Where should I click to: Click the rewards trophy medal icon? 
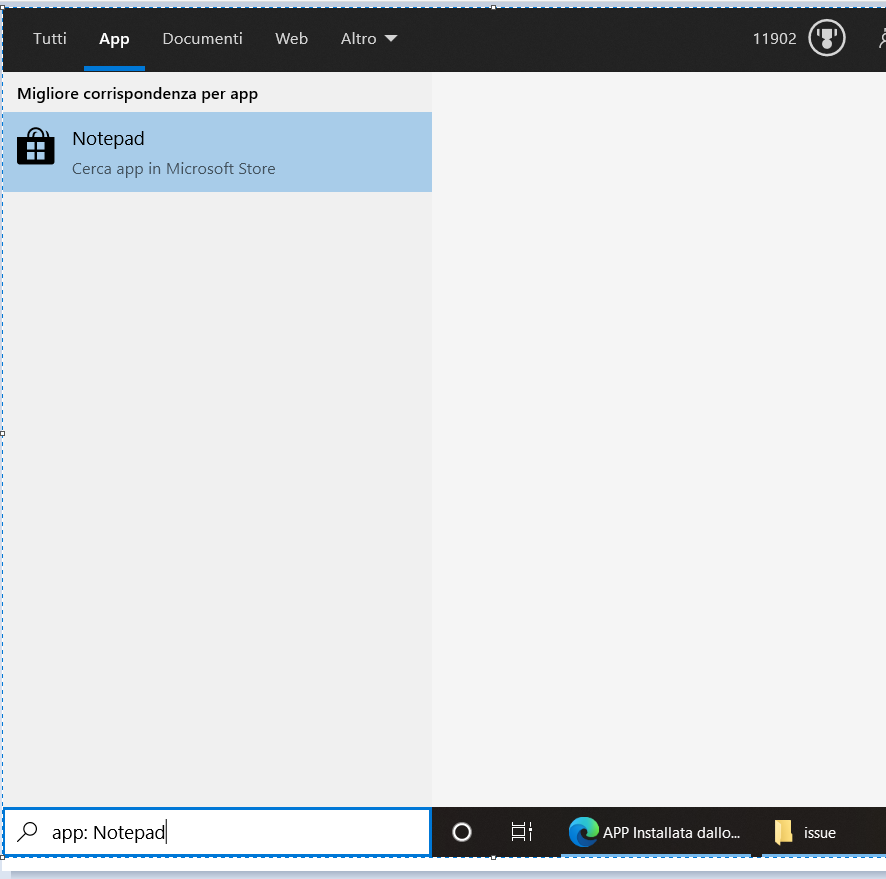827,38
